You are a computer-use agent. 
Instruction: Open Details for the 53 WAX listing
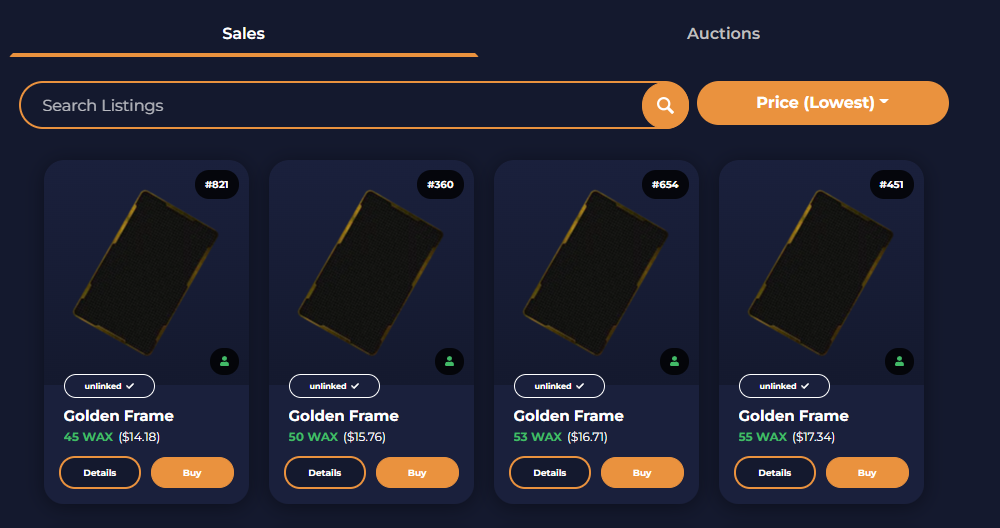(550, 473)
